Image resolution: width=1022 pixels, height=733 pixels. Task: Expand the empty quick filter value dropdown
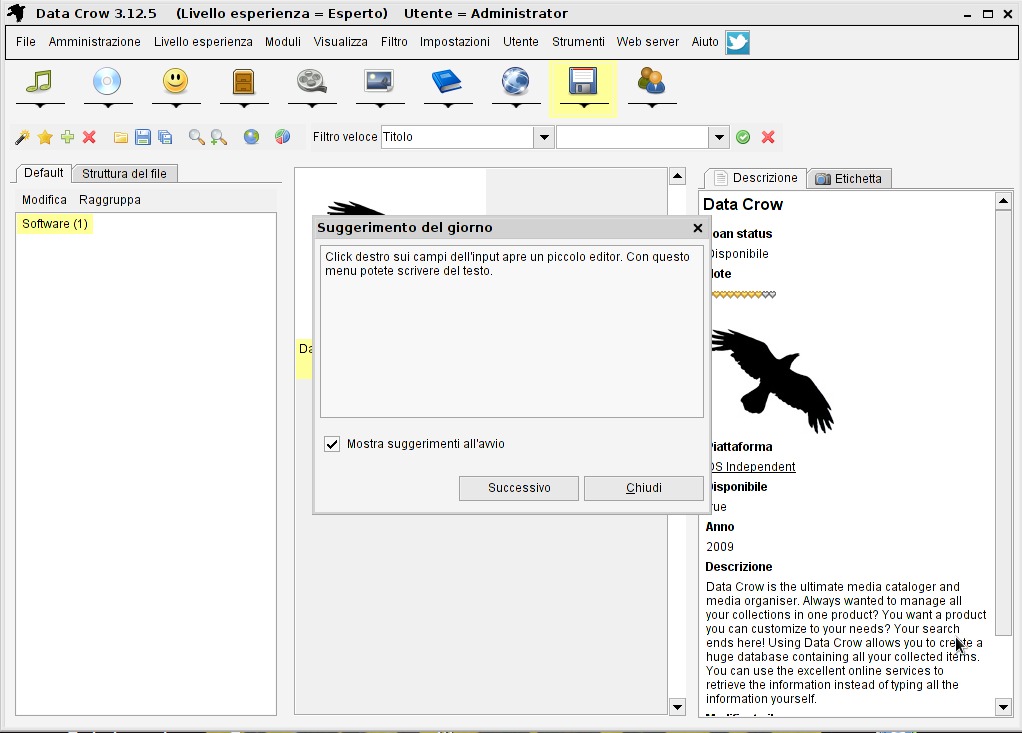pos(719,137)
